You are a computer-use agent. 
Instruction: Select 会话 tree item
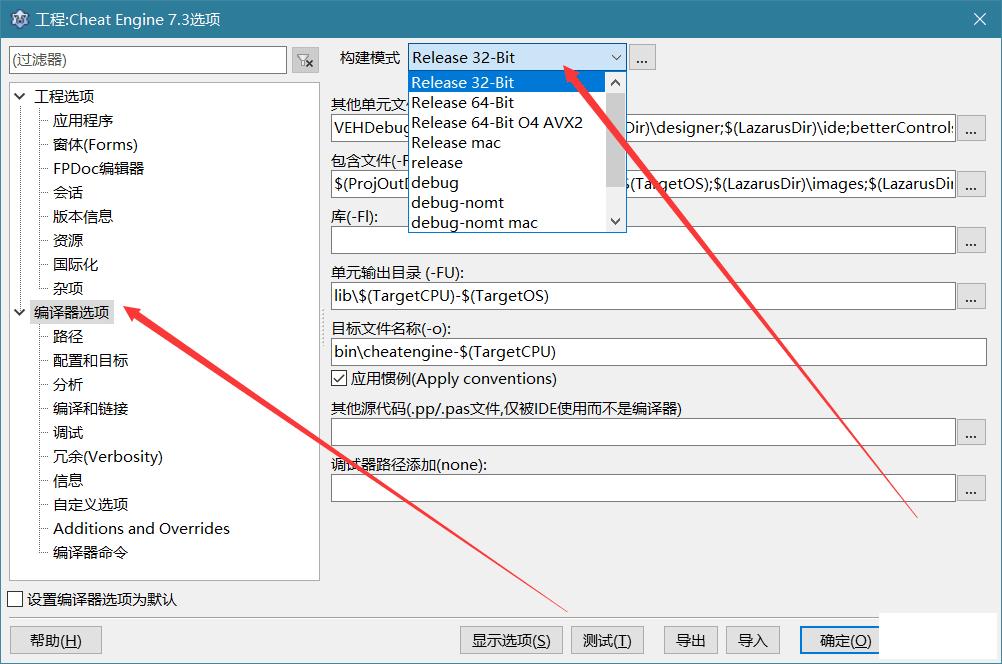click(68, 193)
